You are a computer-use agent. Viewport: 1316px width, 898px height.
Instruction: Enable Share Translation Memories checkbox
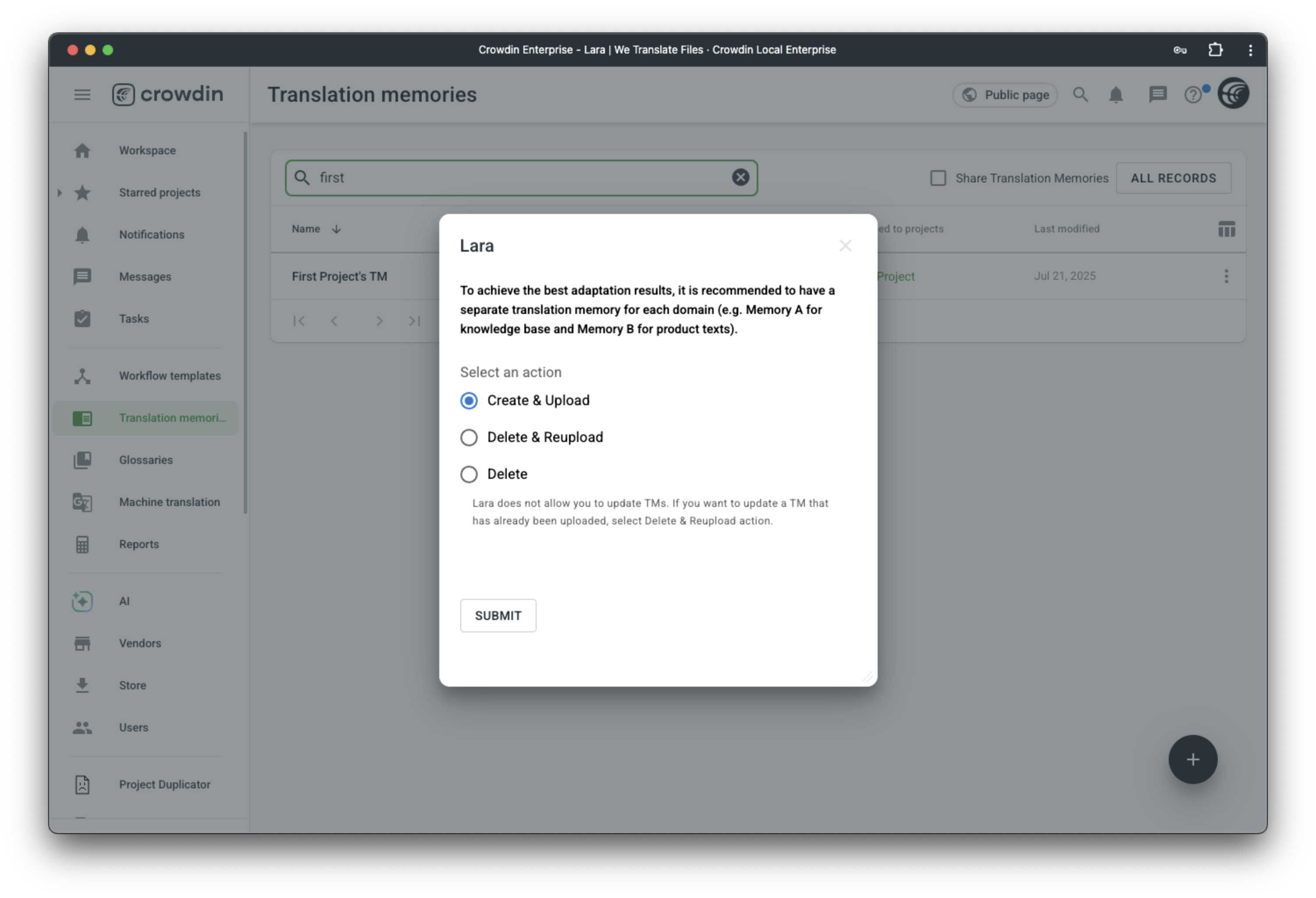click(x=938, y=178)
